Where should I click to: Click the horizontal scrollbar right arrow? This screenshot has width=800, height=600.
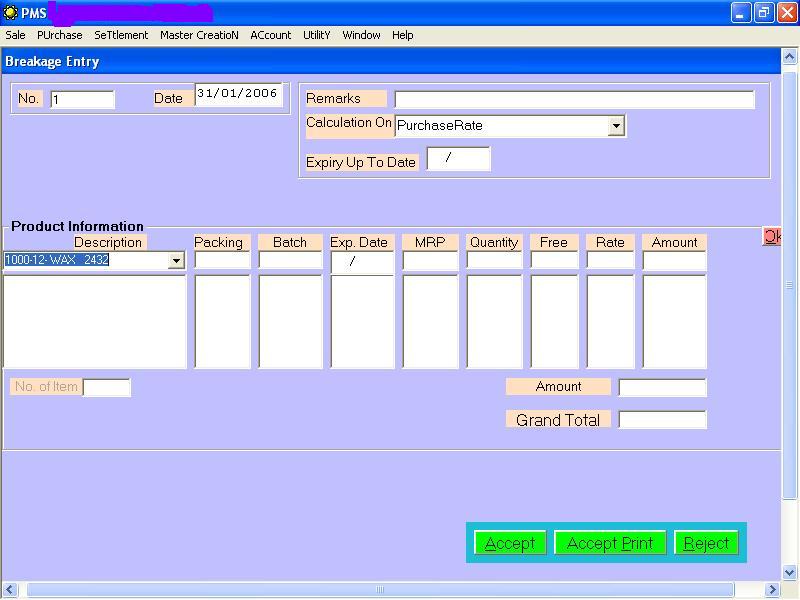click(772, 590)
